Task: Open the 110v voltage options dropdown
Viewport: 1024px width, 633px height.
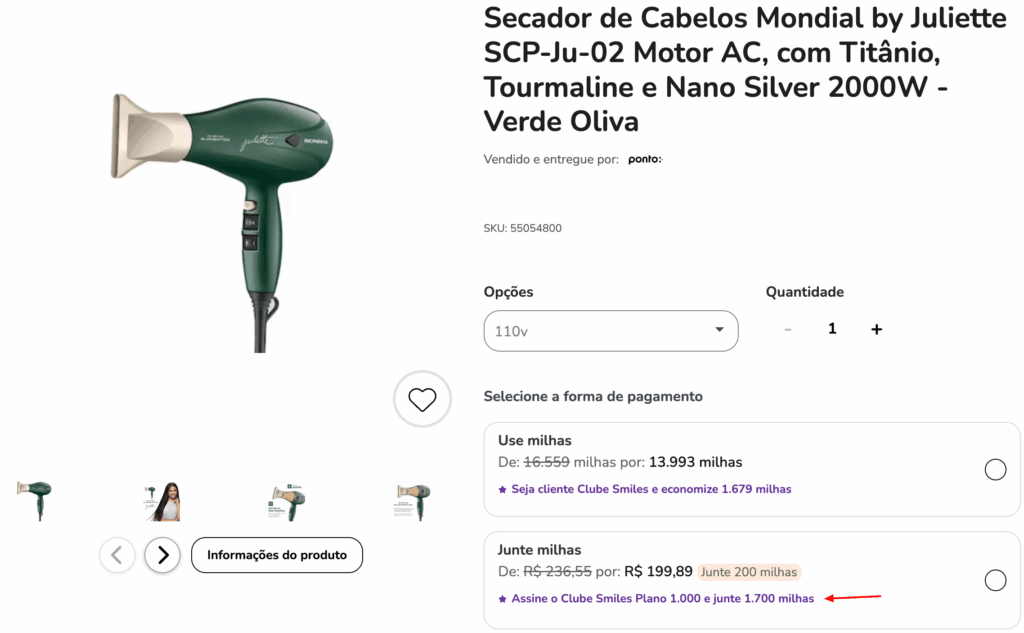Action: pyautogui.click(x=611, y=331)
